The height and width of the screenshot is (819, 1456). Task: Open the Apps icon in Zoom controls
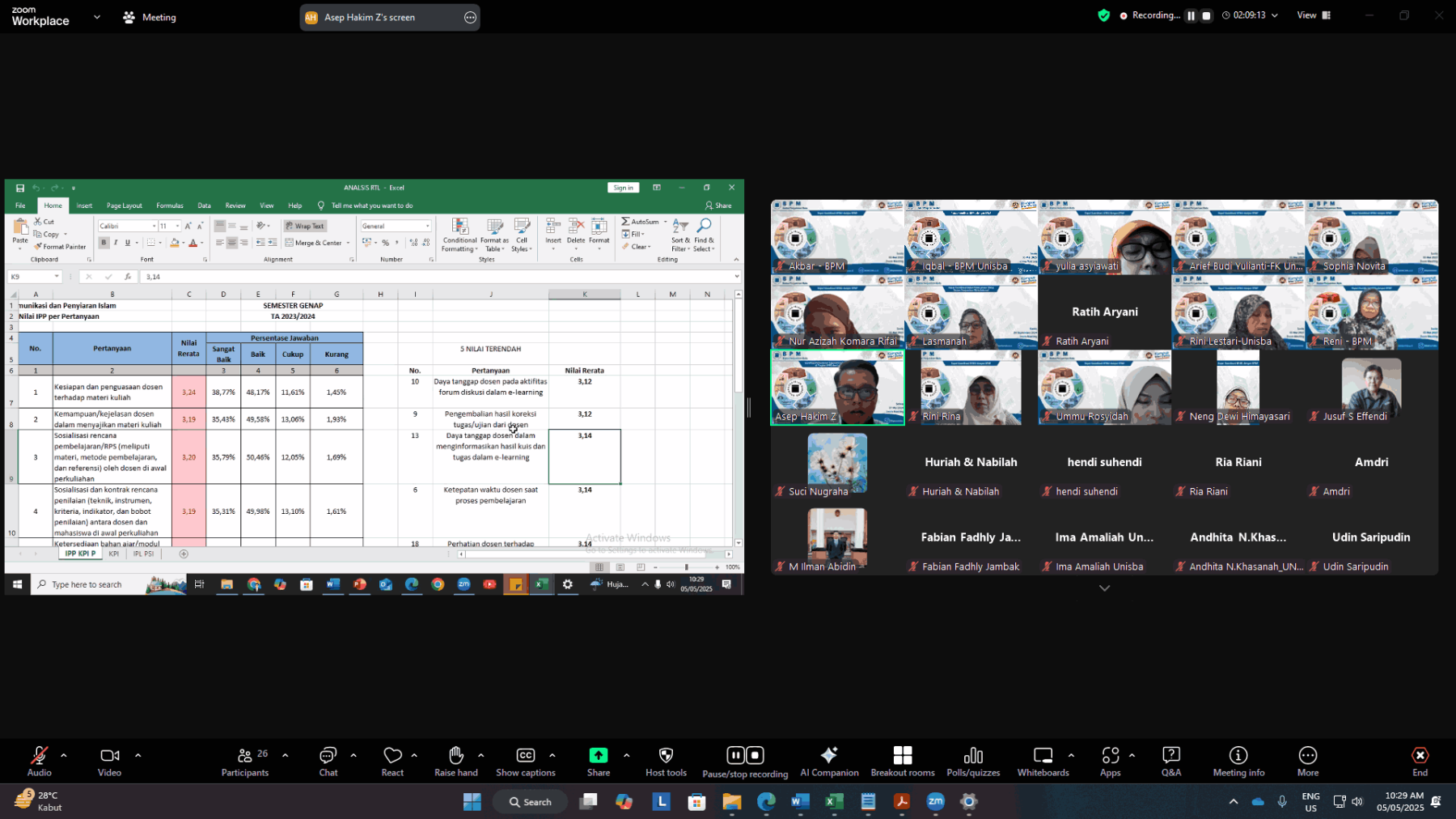pos(1111,755)
